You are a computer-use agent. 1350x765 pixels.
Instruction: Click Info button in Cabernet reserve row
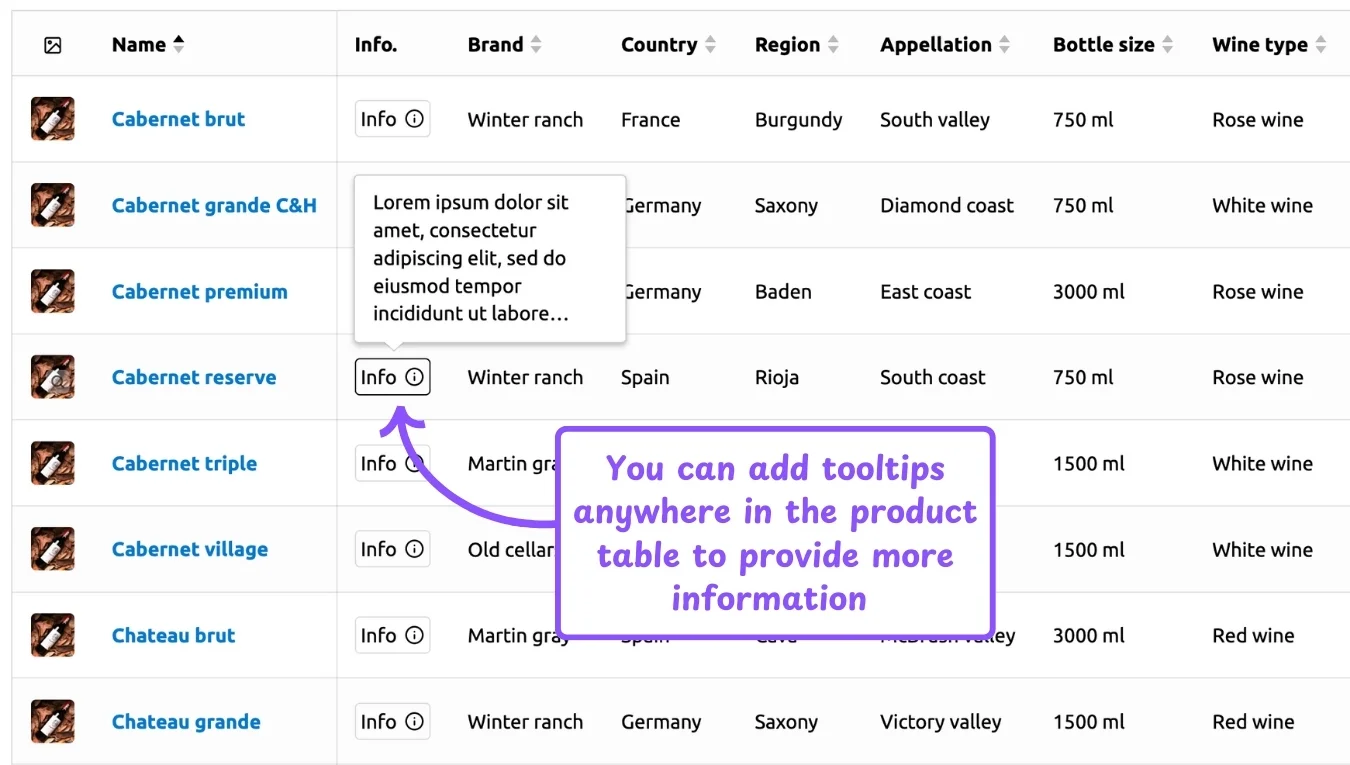(392, 377)
